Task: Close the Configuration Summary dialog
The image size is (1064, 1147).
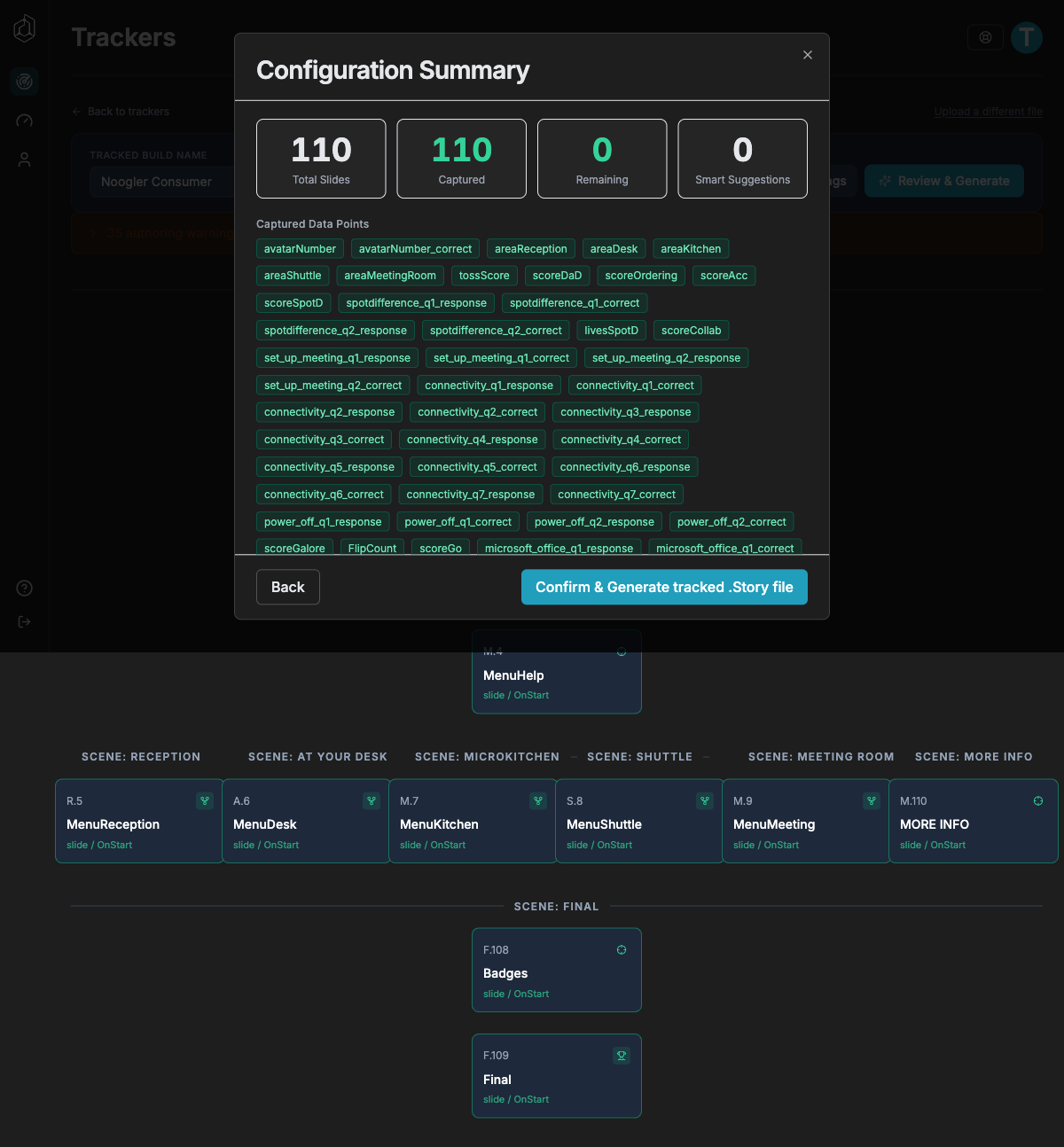Action: (x=808, y=55)
